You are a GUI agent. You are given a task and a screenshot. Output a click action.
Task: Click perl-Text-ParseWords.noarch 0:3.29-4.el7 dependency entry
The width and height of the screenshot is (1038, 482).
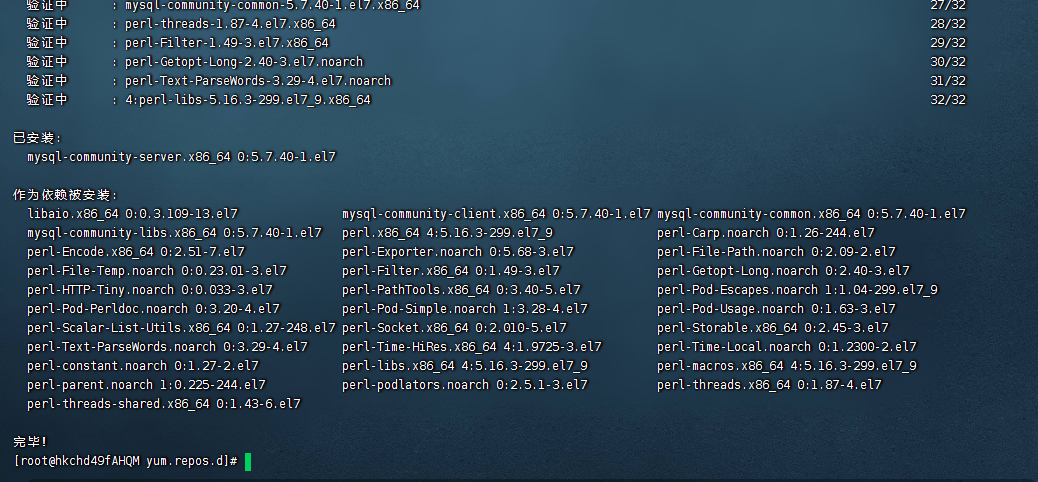[x=167, y=347]
